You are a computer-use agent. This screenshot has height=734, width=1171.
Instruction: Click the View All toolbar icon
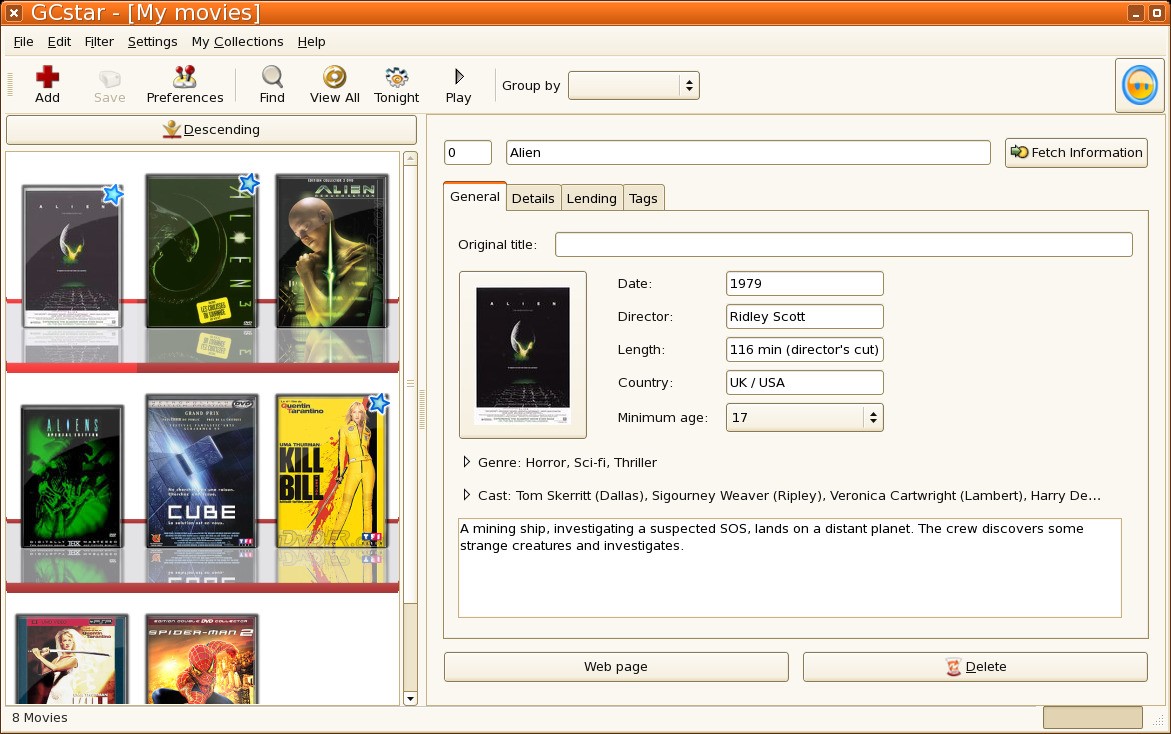pyautogui.click(x=334, y=79)
